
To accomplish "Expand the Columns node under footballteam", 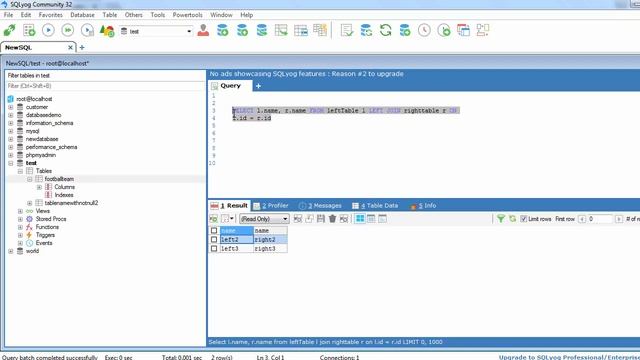I will point(39,187).
